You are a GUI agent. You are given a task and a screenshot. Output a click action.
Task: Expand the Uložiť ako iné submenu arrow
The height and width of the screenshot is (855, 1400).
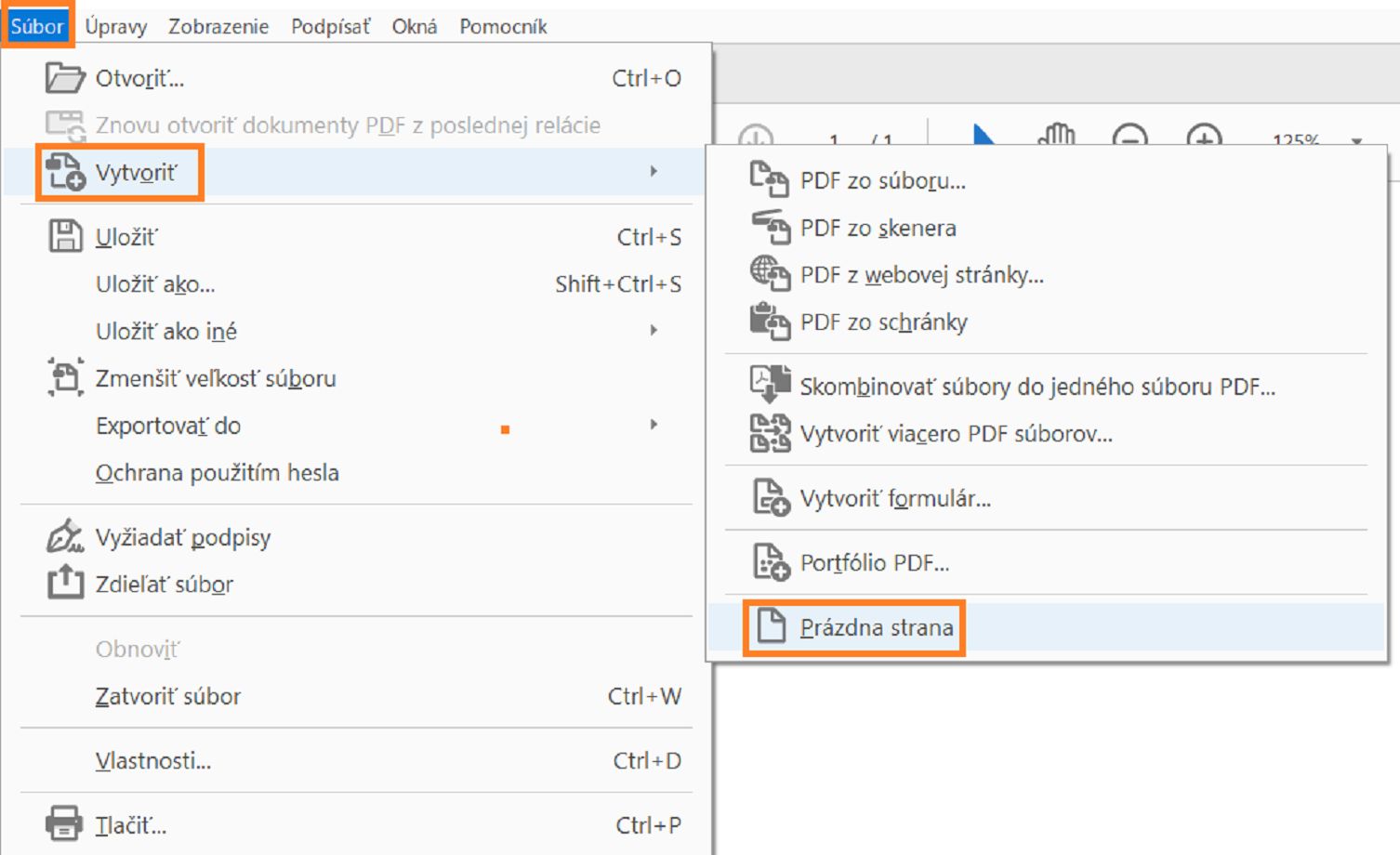654,331
